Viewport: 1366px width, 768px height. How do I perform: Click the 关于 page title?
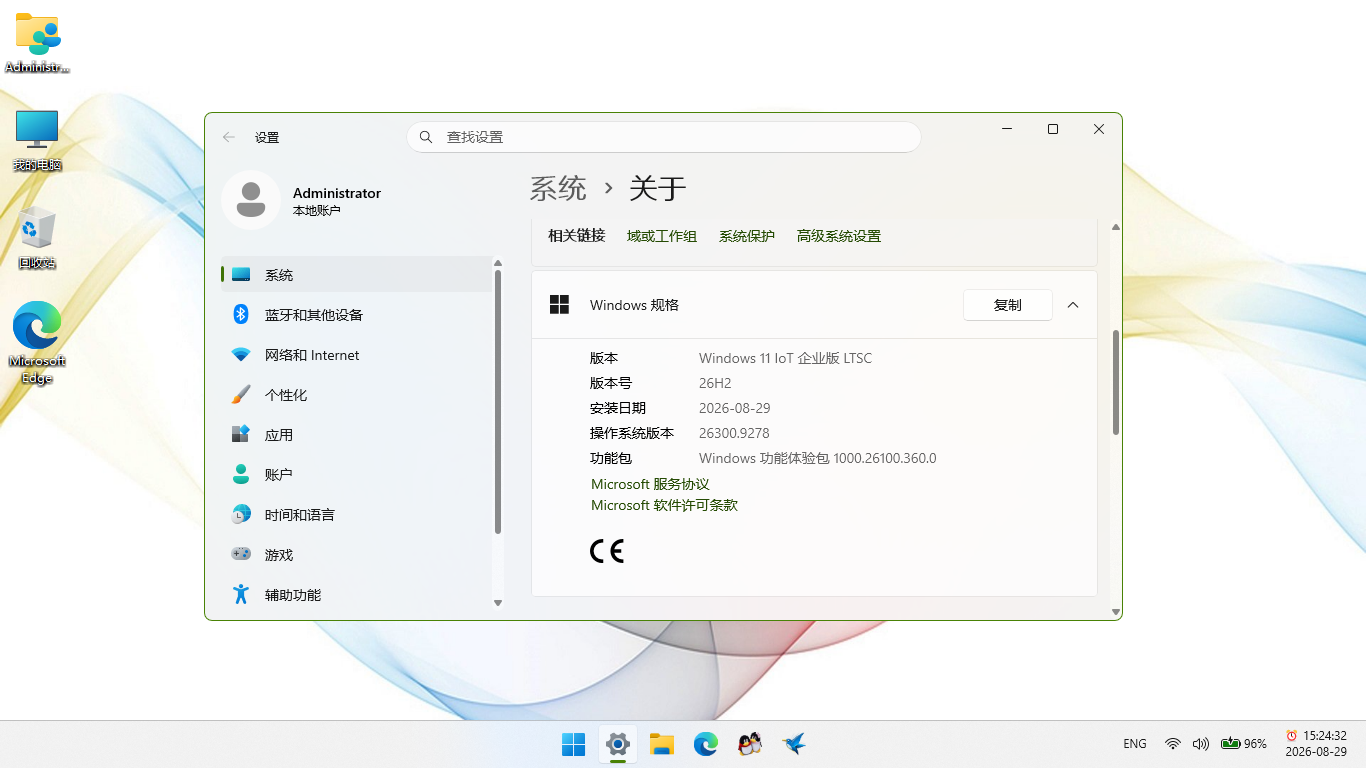click(657, 188)
